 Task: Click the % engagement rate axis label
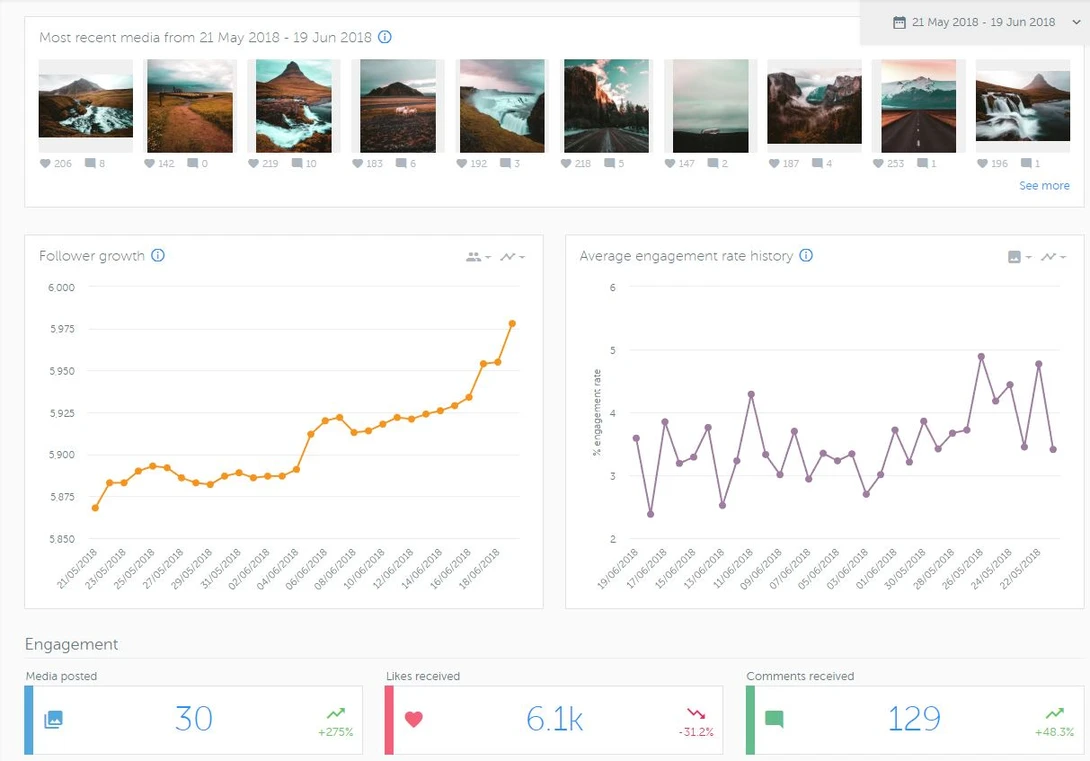[596, 412]
